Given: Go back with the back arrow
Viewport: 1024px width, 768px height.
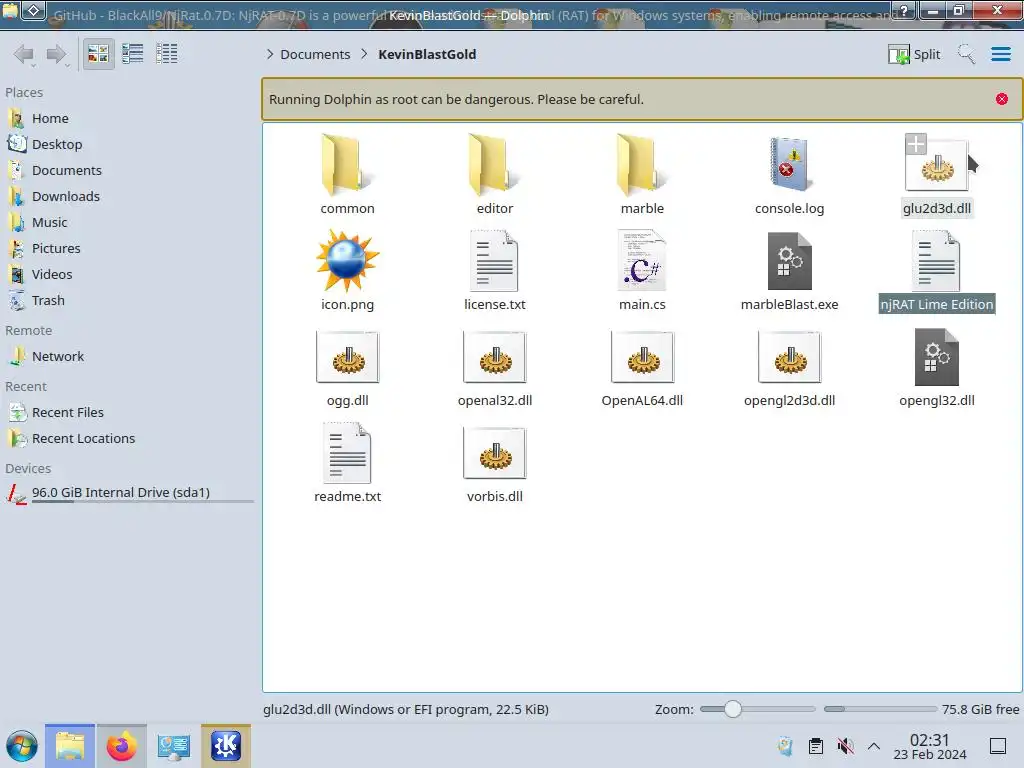Looking at the screenshot, I should click(24, 54).
